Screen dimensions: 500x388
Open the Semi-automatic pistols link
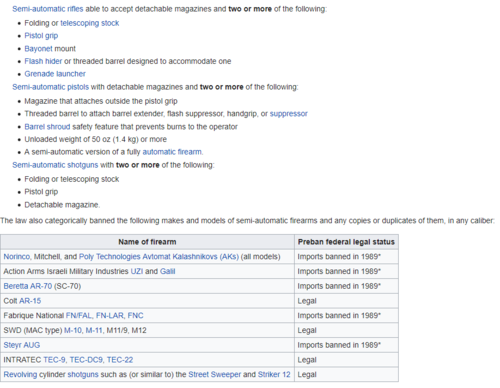[x=50, y=87]
